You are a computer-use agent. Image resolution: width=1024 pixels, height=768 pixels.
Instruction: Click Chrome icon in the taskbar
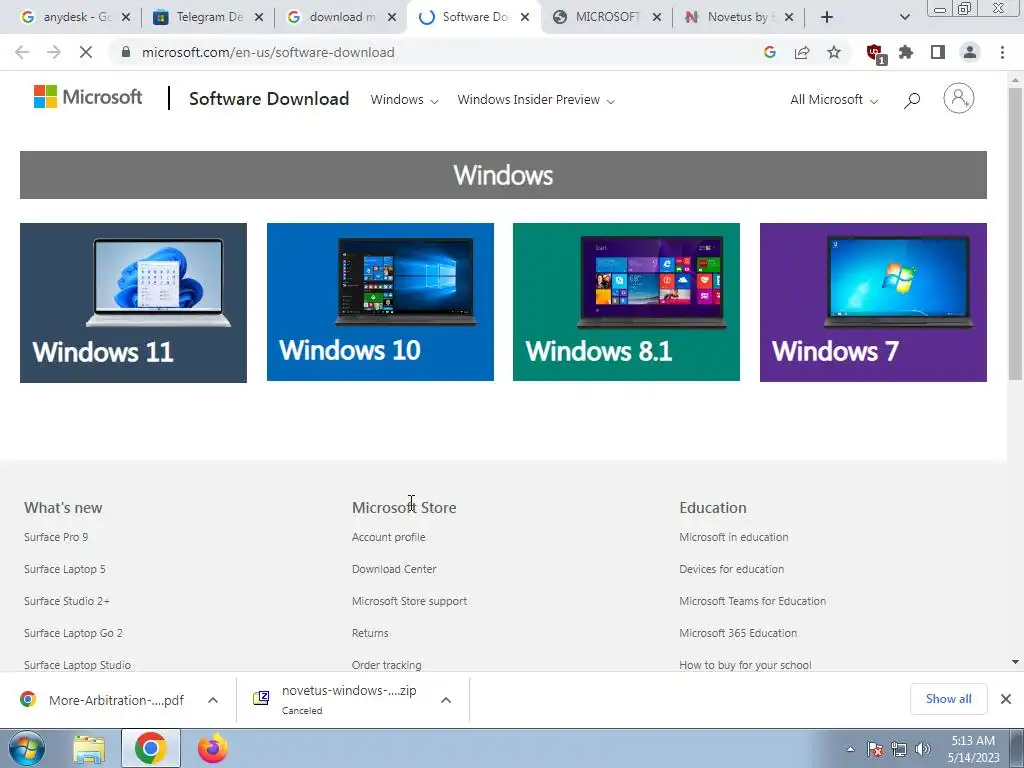150,748
